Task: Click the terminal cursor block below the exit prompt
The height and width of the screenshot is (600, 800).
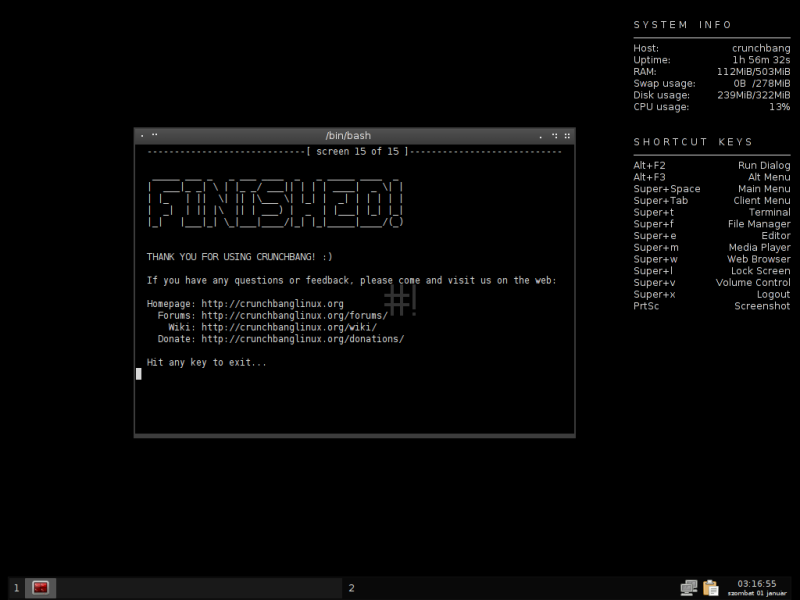Action: coord(139,374)
